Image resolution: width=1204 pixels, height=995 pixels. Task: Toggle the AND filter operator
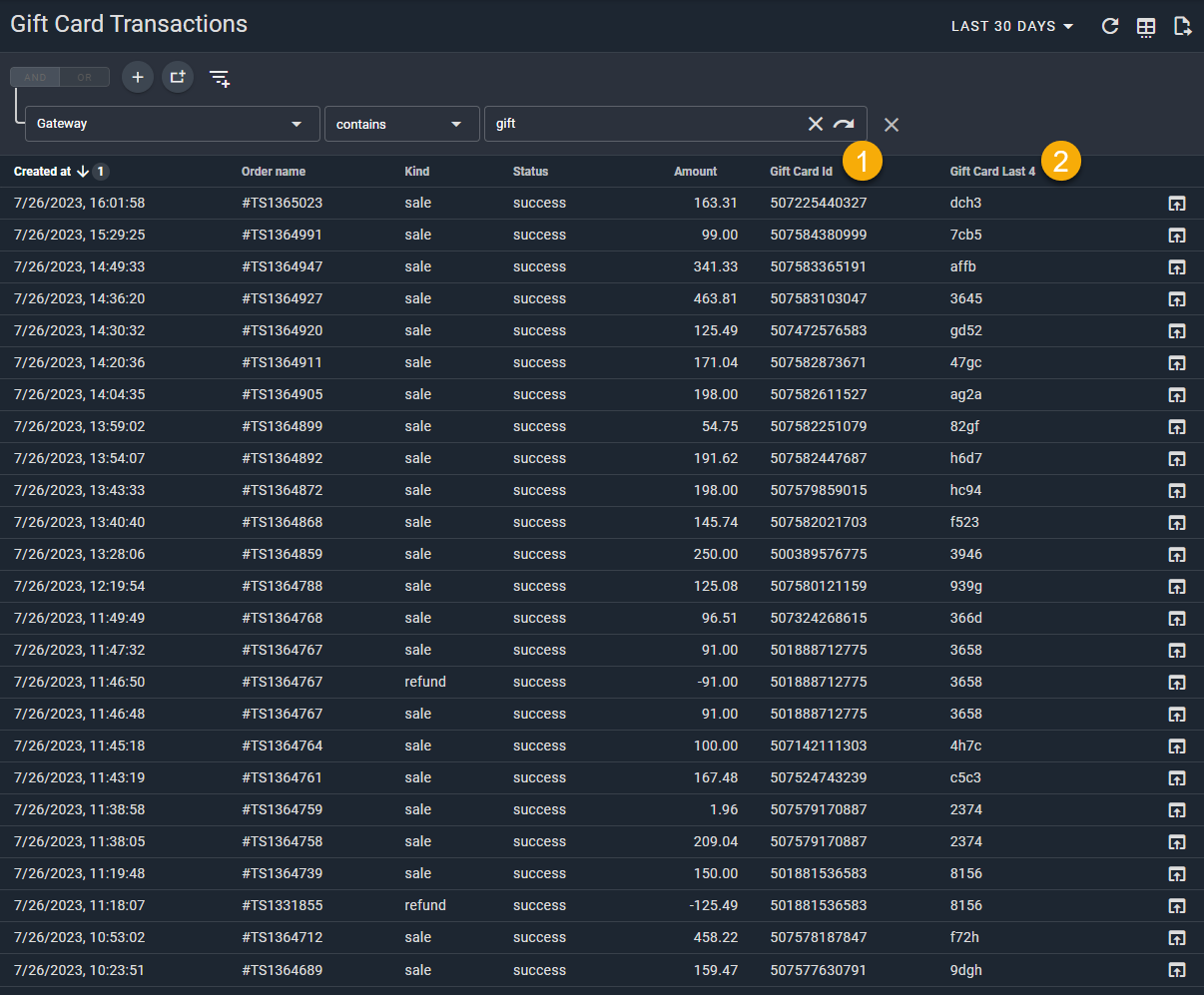point(35,78)
